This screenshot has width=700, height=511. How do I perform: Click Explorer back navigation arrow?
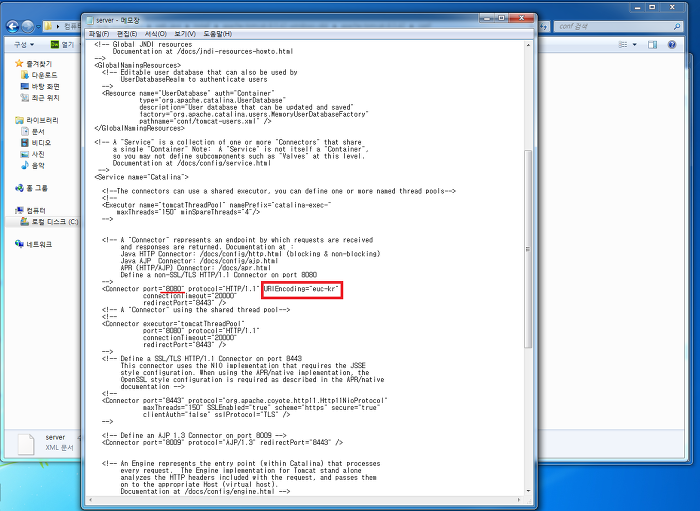tap(12, 26)
